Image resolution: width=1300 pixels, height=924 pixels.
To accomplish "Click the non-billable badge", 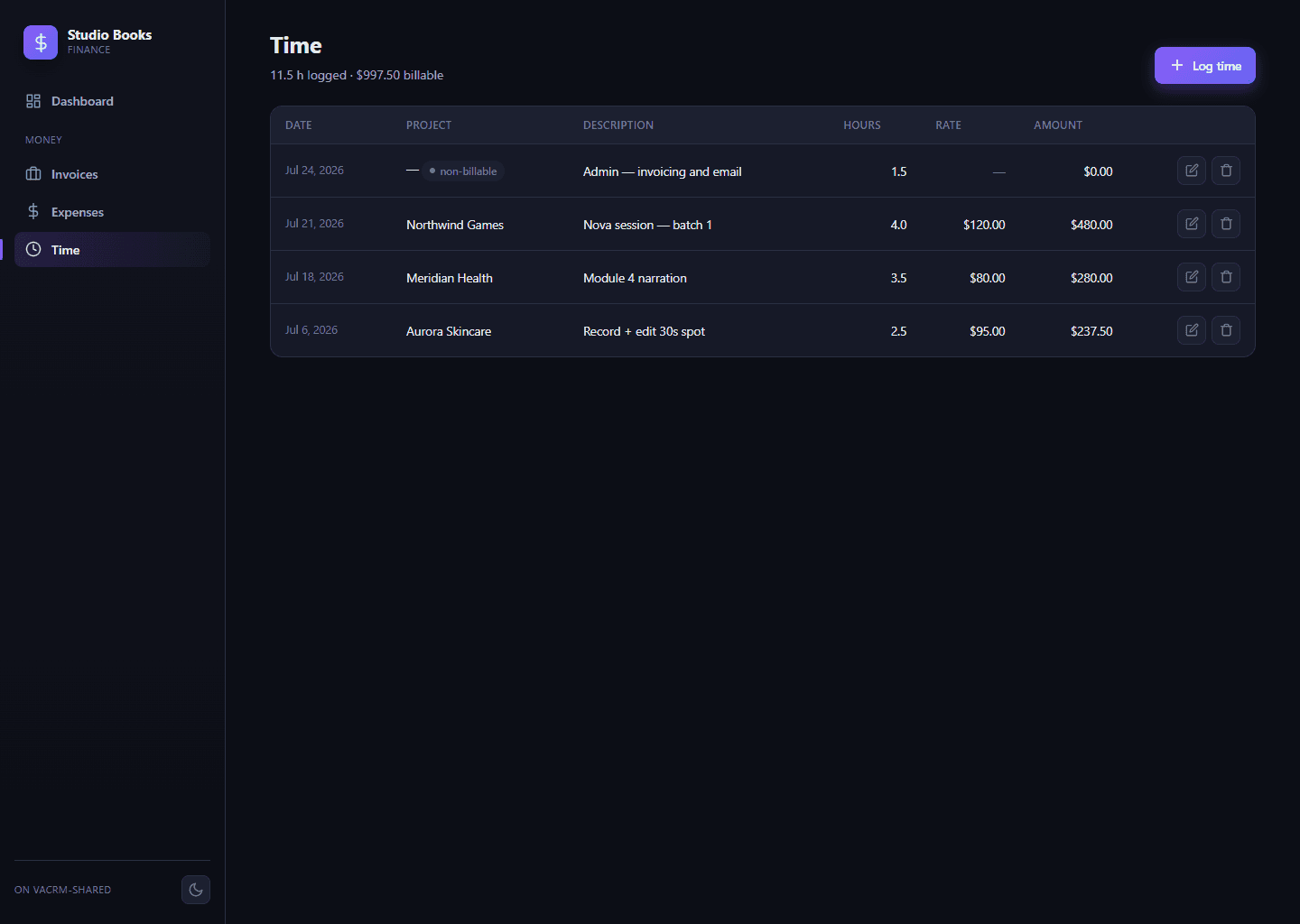I will click(463, 171).
